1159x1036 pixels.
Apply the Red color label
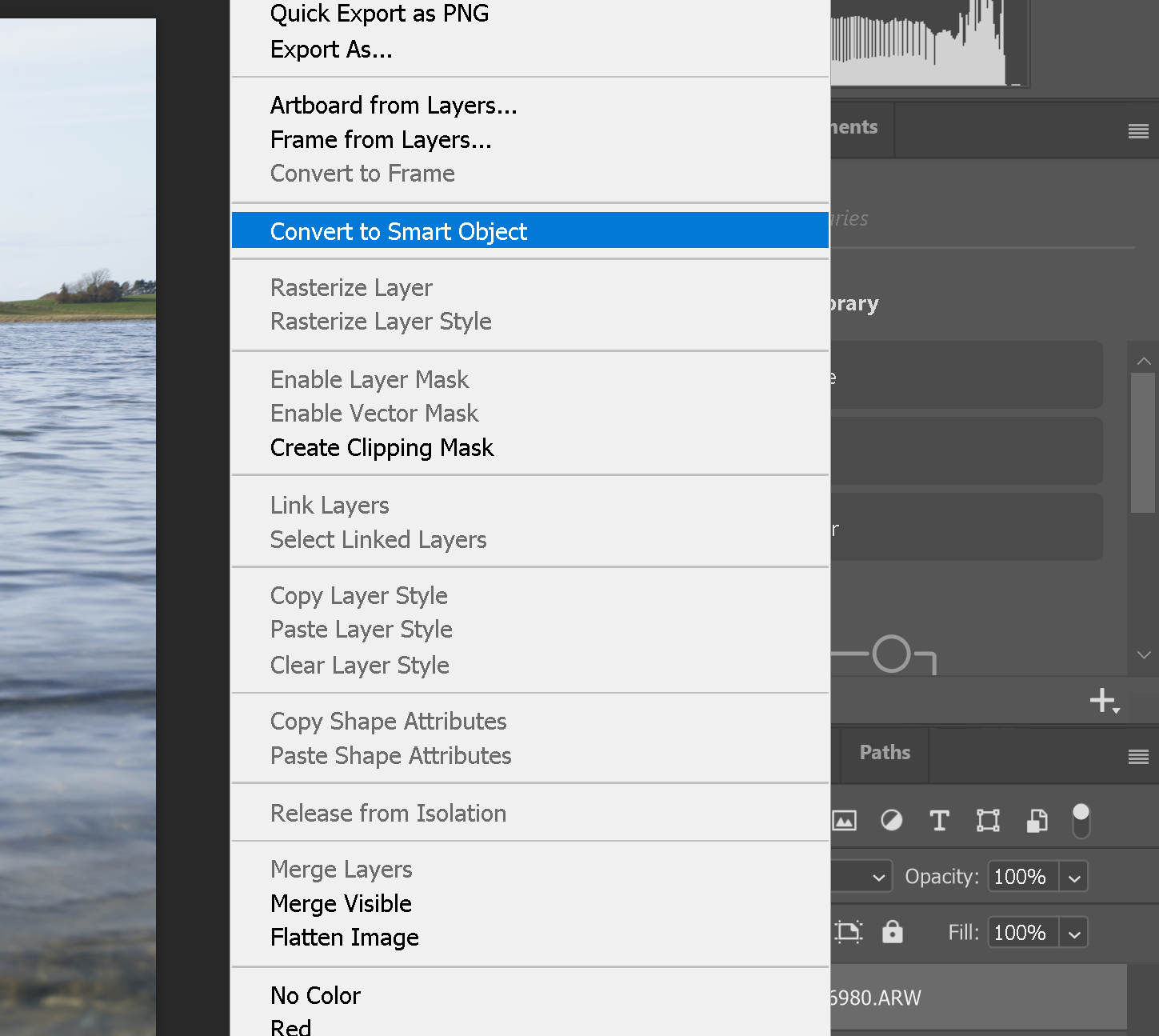290,1026
